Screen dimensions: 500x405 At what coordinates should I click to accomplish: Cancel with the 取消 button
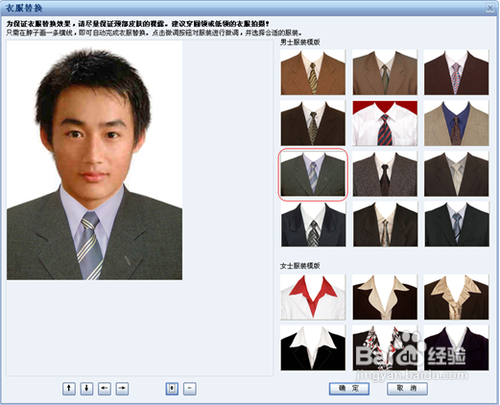407,388
